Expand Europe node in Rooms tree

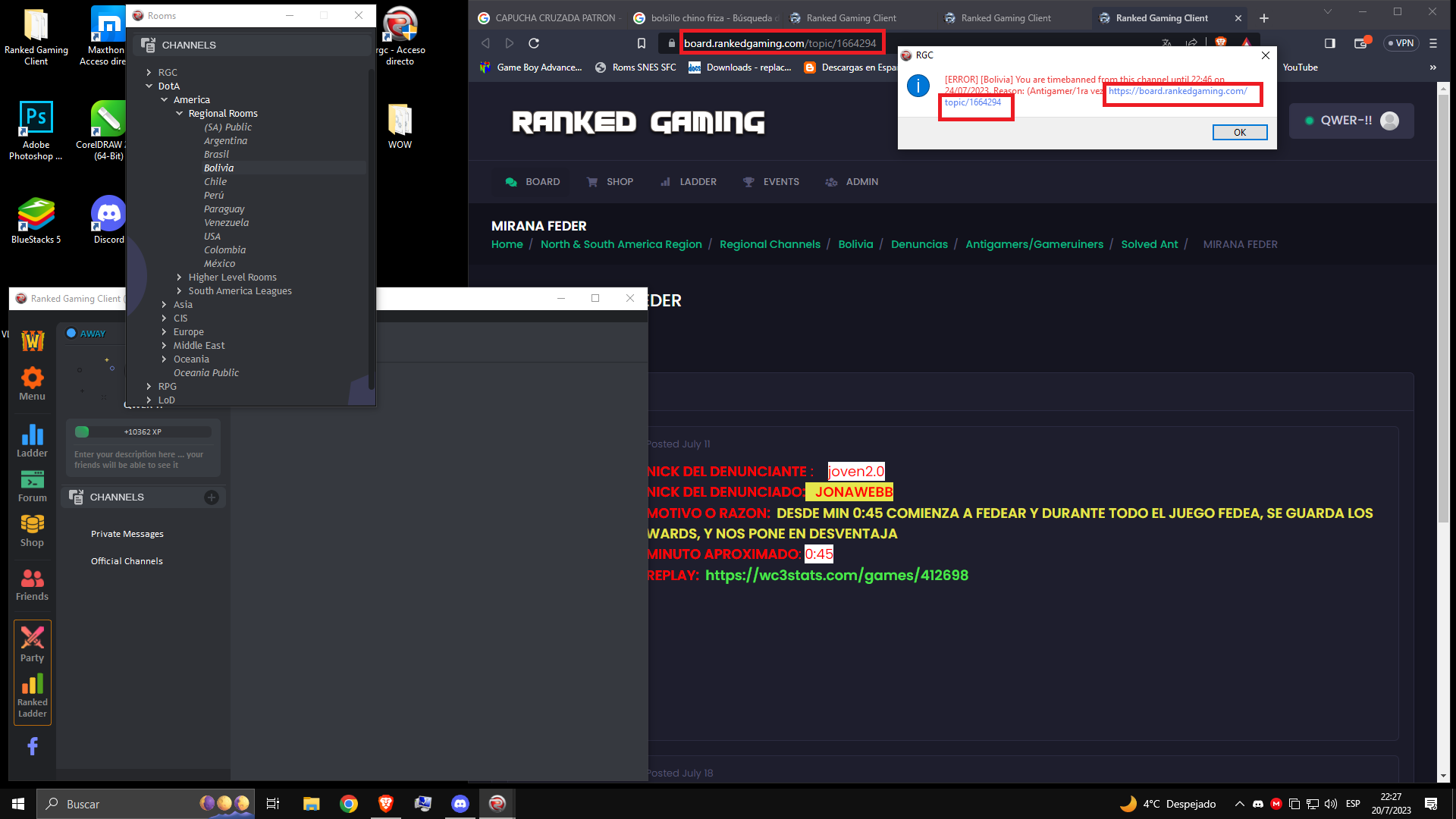click(x=164, y=332)
